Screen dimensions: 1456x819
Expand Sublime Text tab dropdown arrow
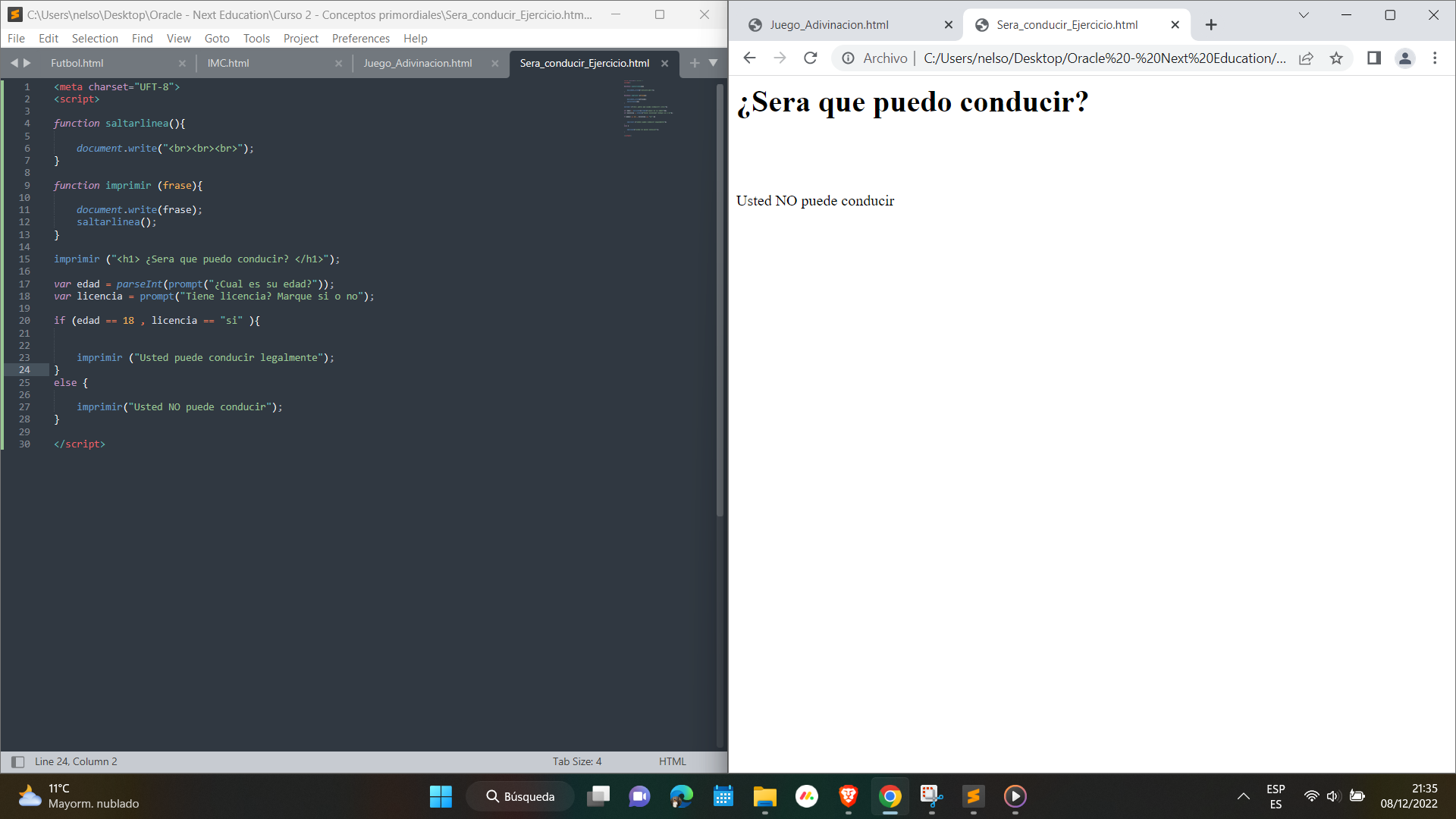[x=713, y=62]
